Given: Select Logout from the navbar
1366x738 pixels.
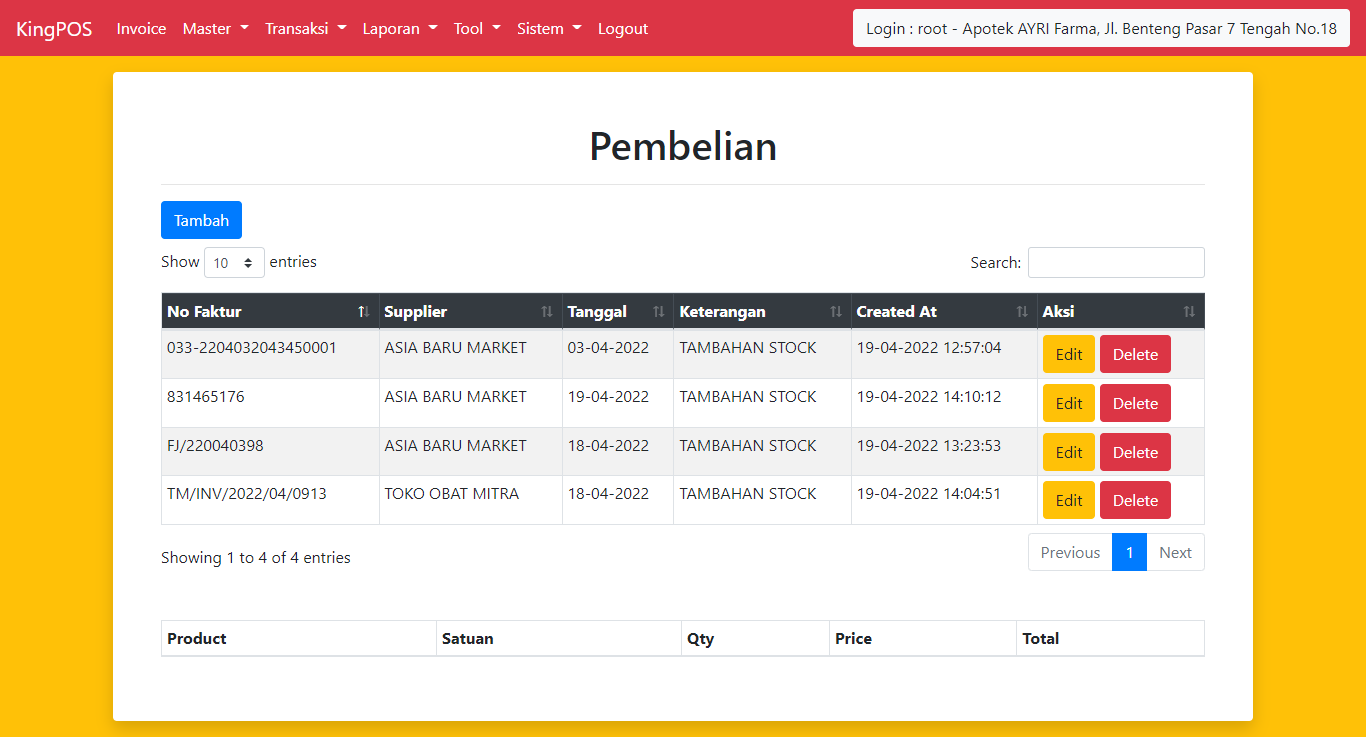Looking at the screenshot, I should coord(622,28).
